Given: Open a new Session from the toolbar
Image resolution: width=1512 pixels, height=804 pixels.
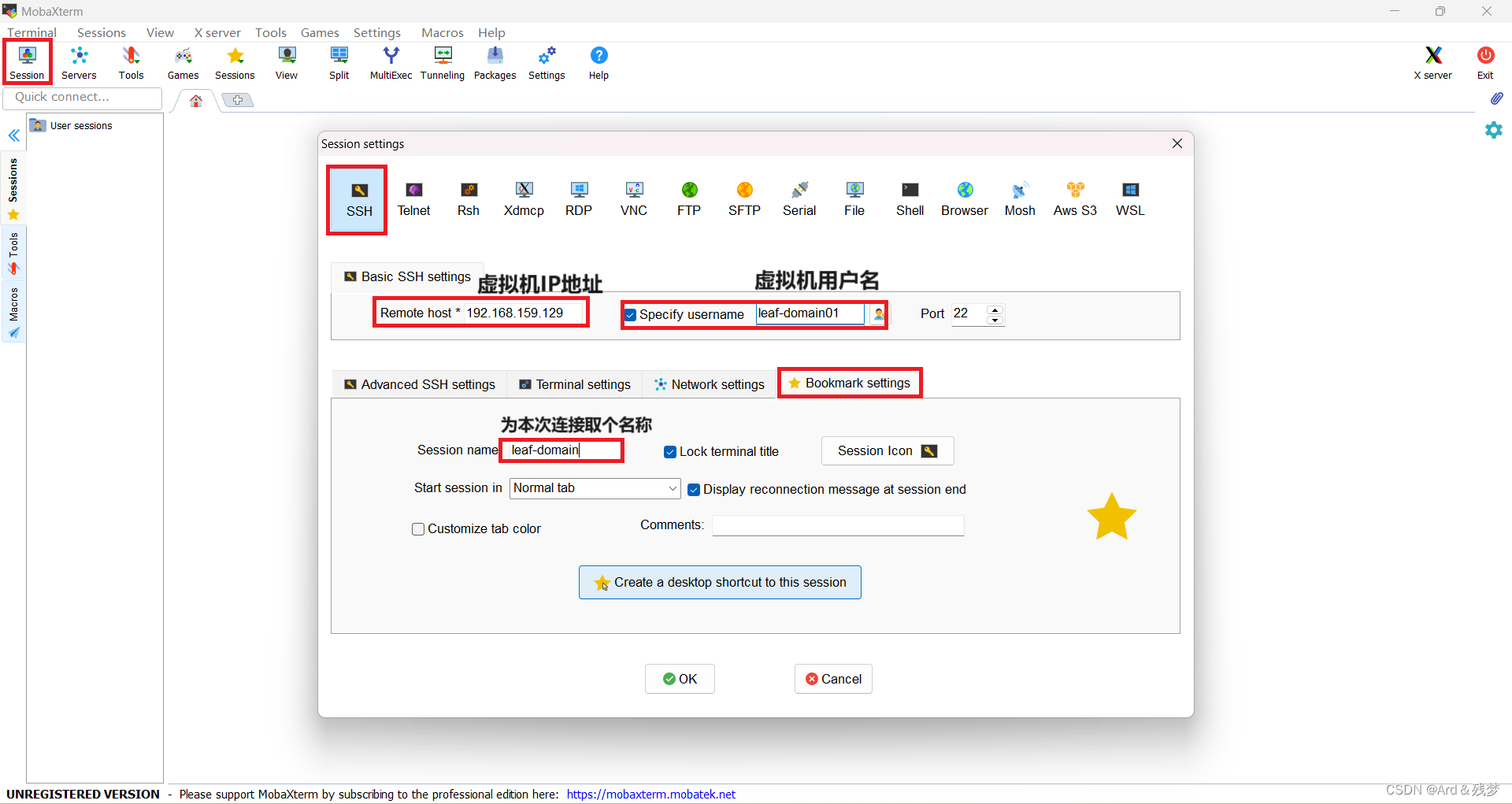Looking at the screenshot, I should (28, 63).
